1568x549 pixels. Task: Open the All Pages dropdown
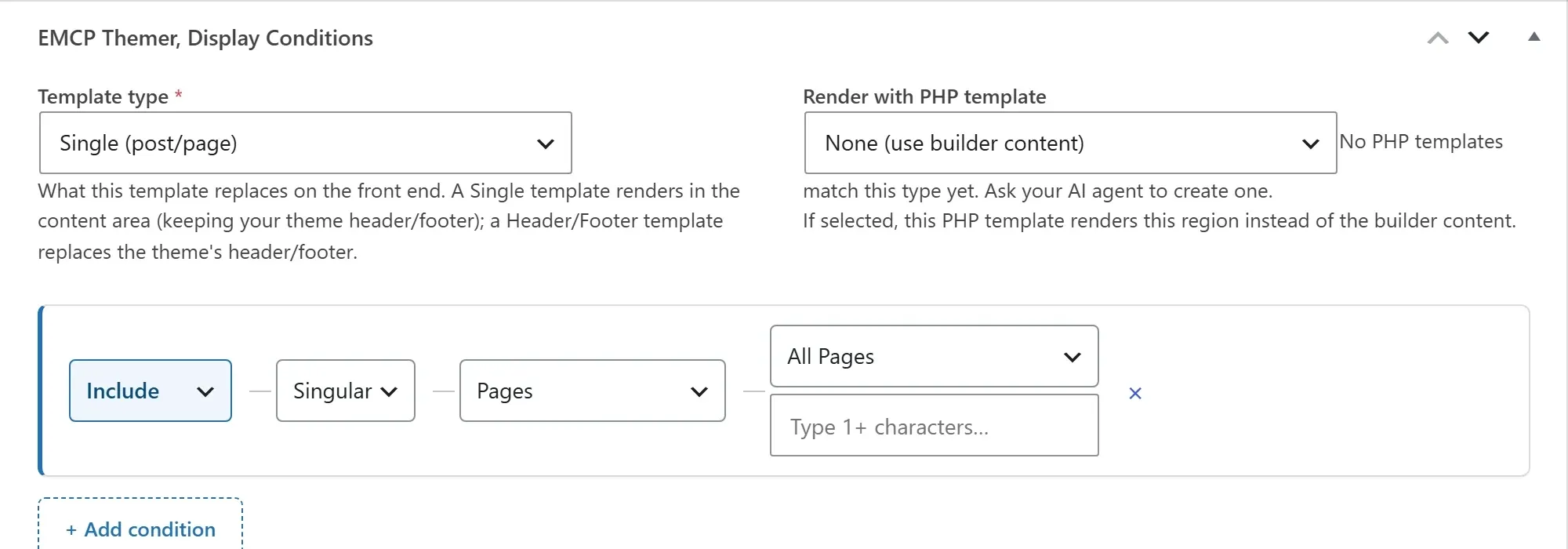(935, 356)
